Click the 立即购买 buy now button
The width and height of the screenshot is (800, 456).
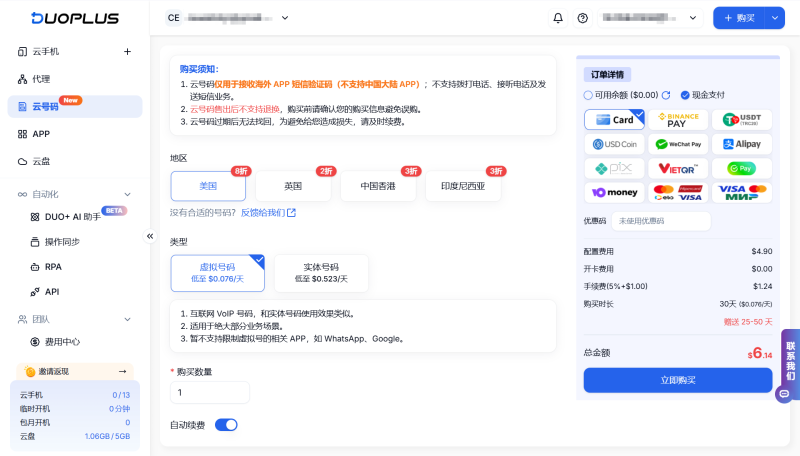pos(677,380)
